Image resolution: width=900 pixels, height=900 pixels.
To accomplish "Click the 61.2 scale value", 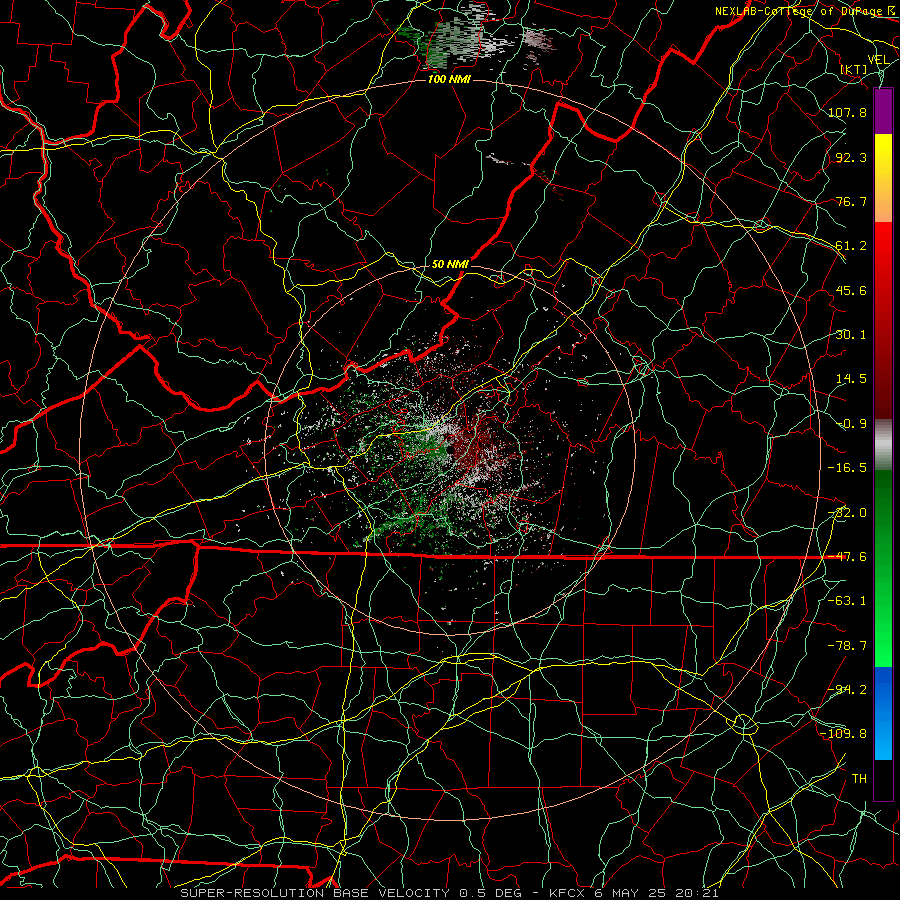I will coord(851,246).
